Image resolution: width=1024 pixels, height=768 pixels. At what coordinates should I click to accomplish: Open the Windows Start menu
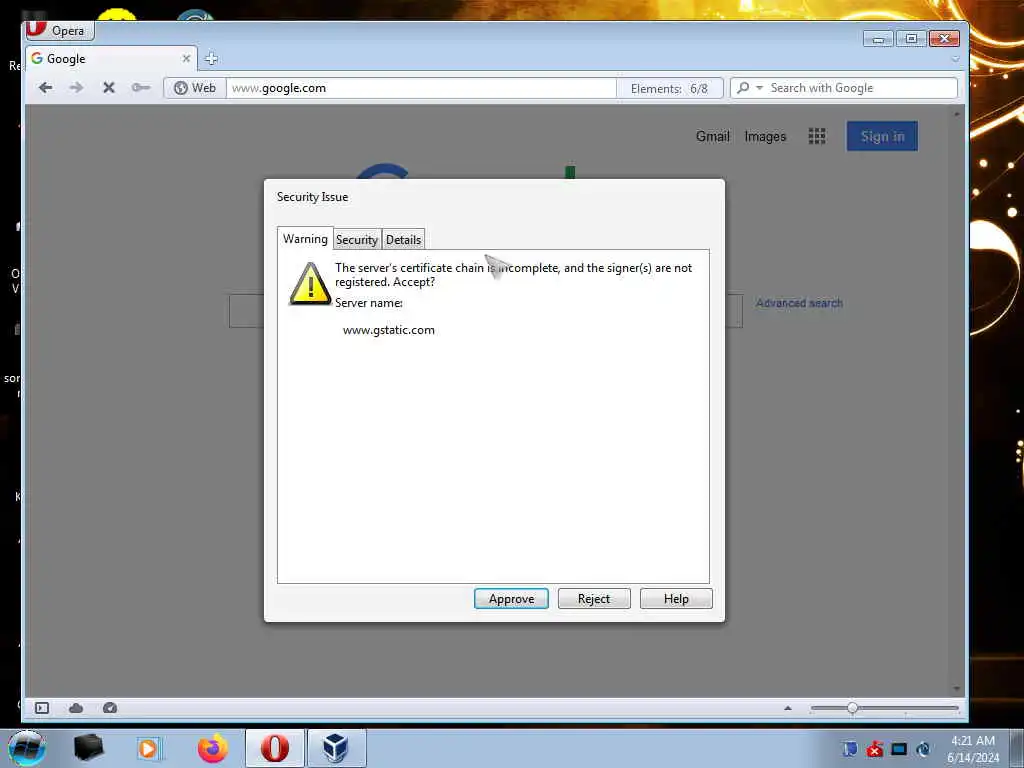[x=27, y=748]
